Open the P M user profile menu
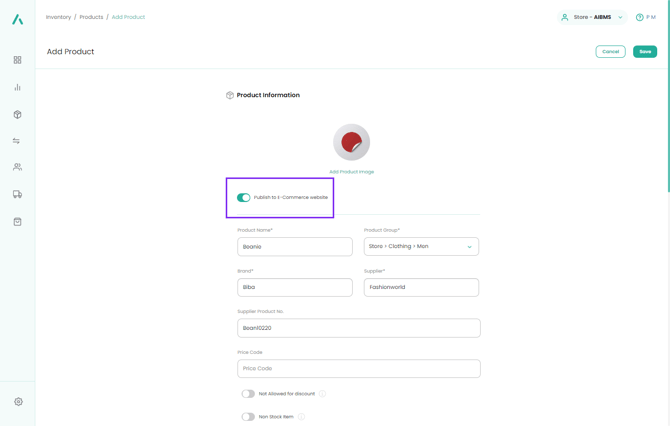Viewport: 670px width, 426px height. [646, 17]
